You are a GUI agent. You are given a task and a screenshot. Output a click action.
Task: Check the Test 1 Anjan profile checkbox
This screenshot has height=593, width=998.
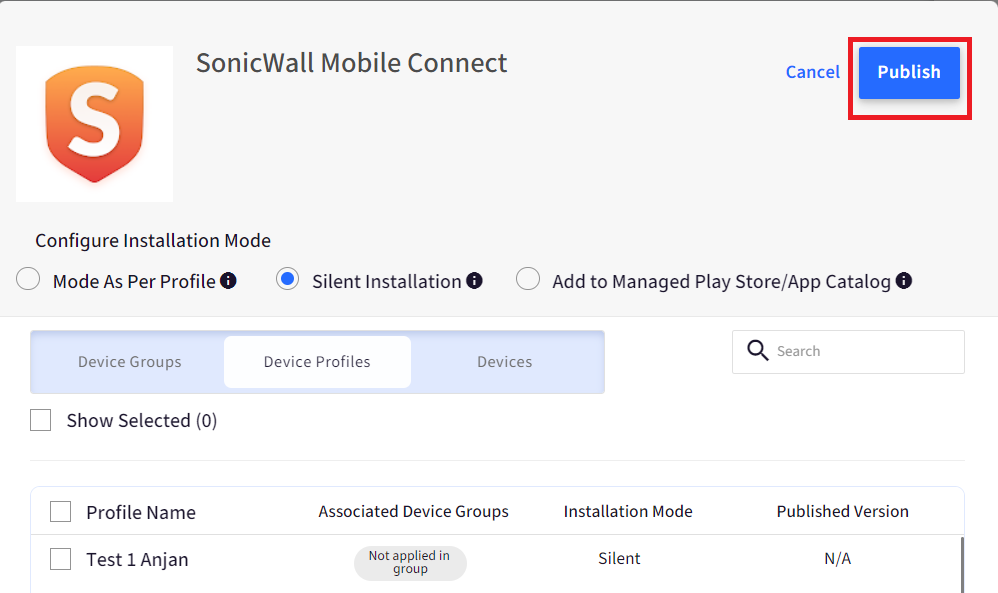(x=60, y=559)
